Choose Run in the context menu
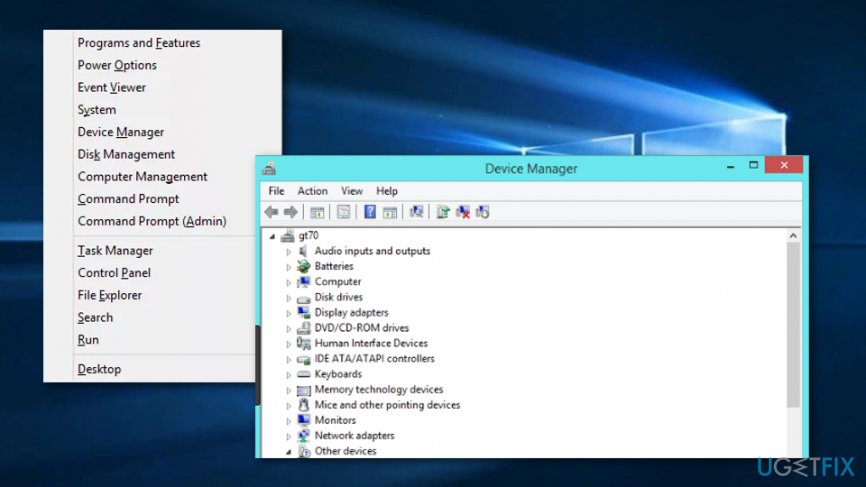This screenshot has height=487, width=866. coord(88,340)
